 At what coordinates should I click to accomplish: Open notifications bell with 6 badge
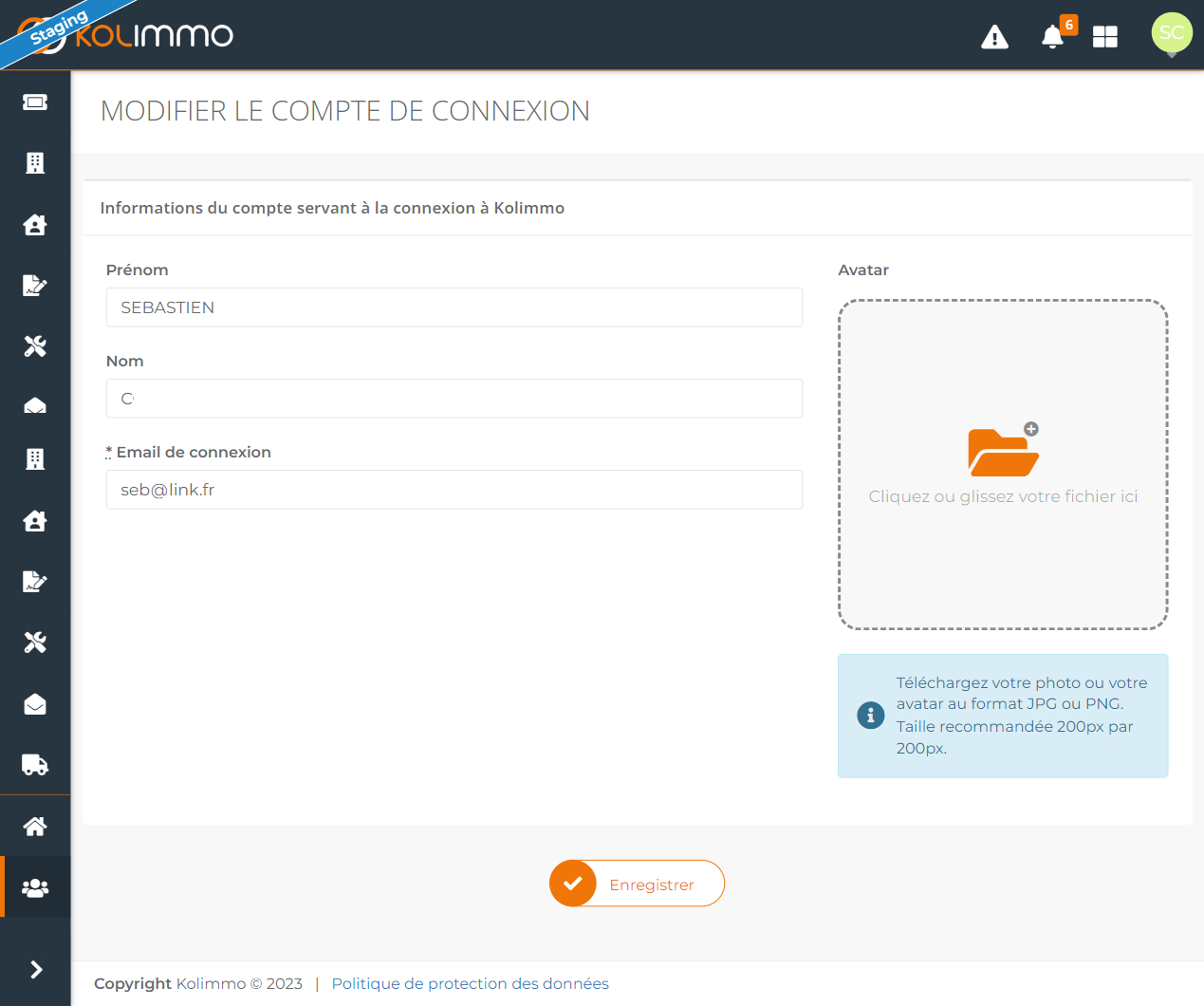(1056, 35)
